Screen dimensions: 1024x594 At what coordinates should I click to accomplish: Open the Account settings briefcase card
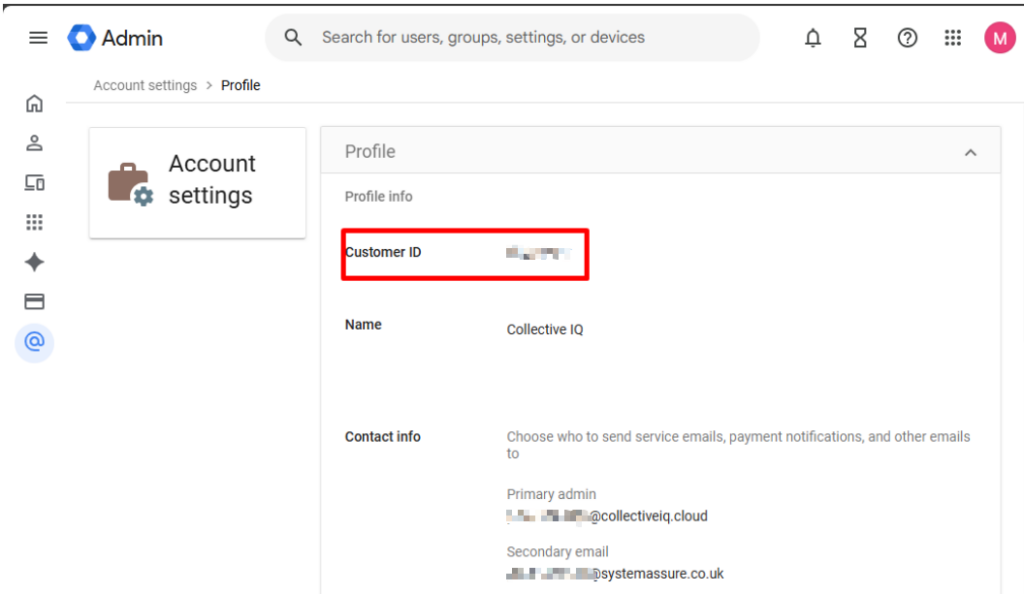click(x=197, y=182)
